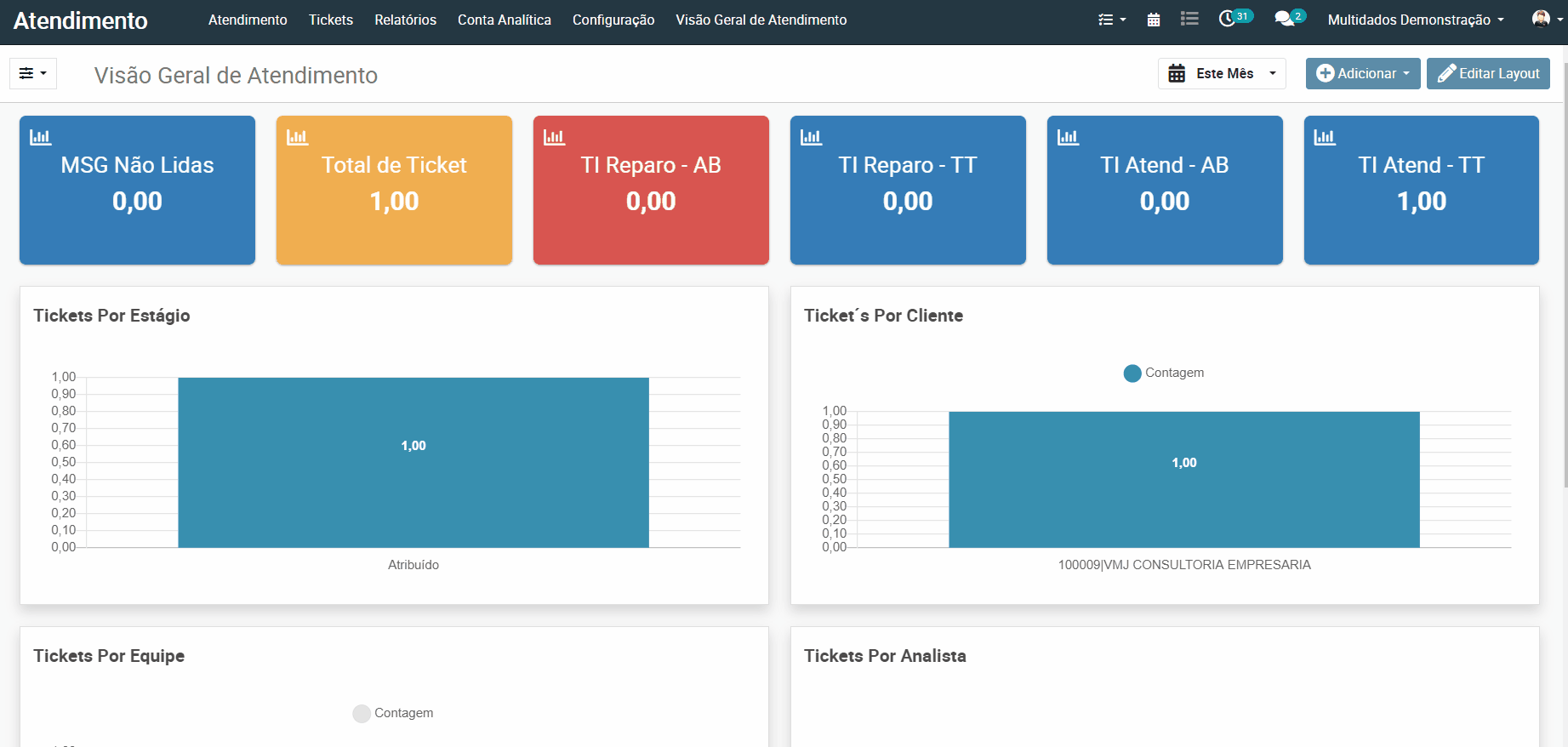Click chart icon on MSG Não Lidas card
Viewport: 1568px width, 747px height.
pyautogui.click(x=41, y=137)
